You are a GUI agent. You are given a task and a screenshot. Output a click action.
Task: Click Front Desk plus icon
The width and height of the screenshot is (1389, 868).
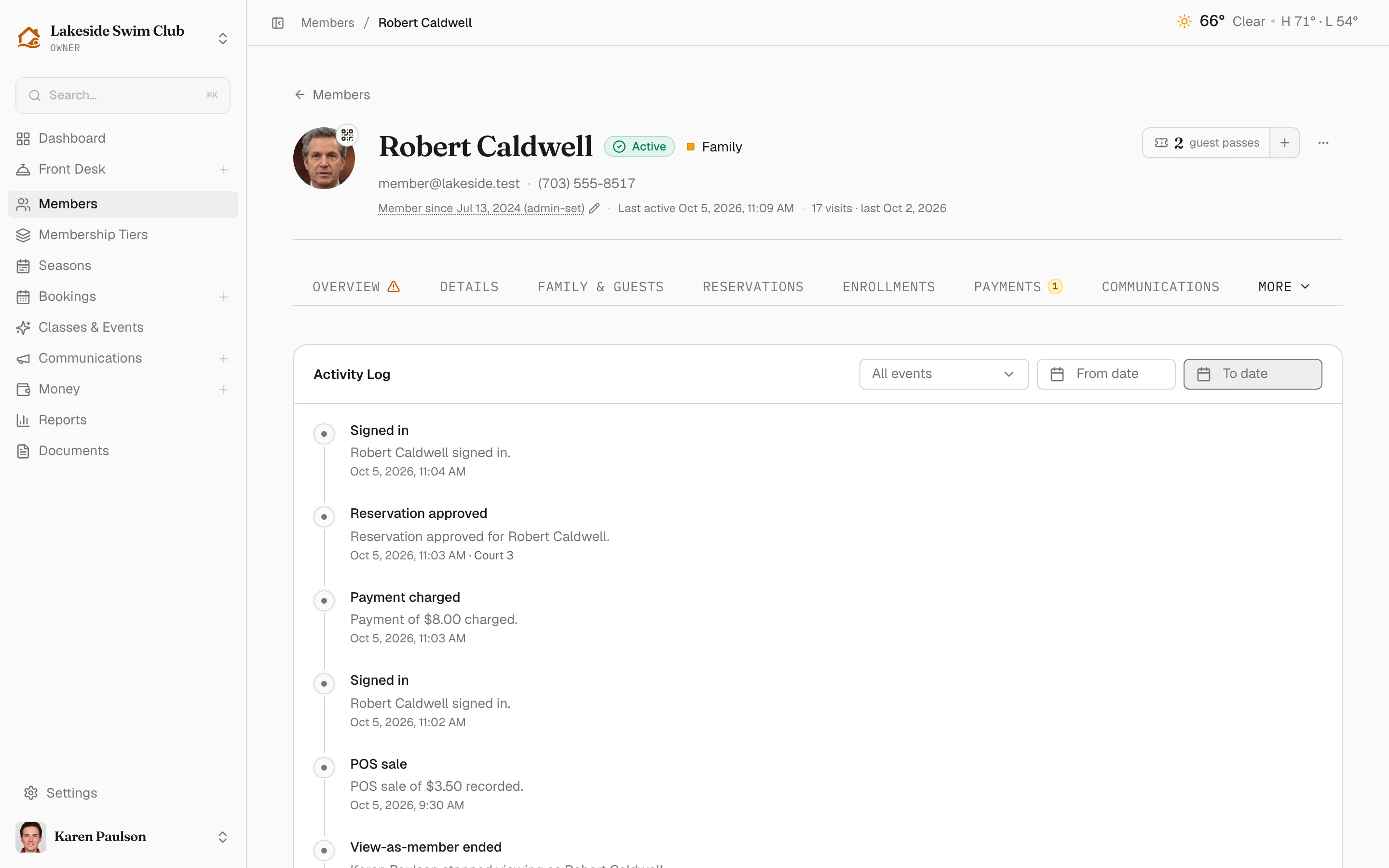(224, 169)
